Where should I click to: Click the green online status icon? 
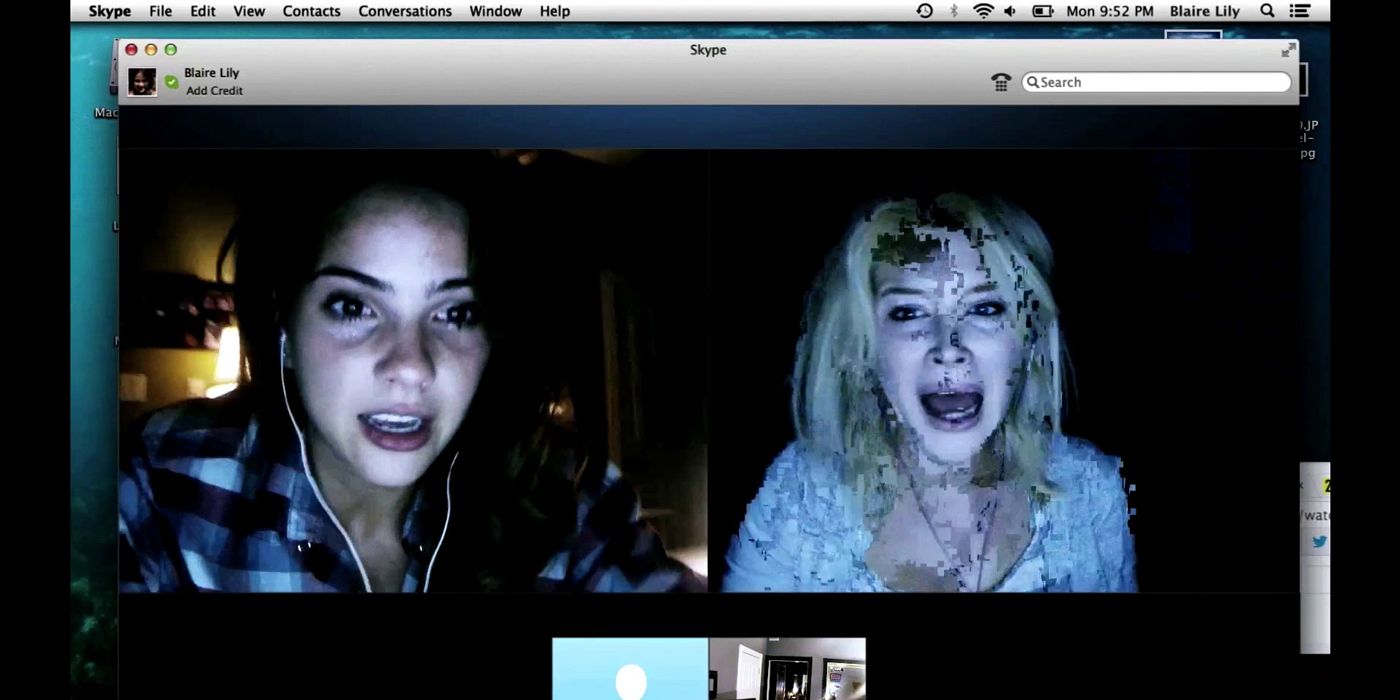(x=171, y=82)
